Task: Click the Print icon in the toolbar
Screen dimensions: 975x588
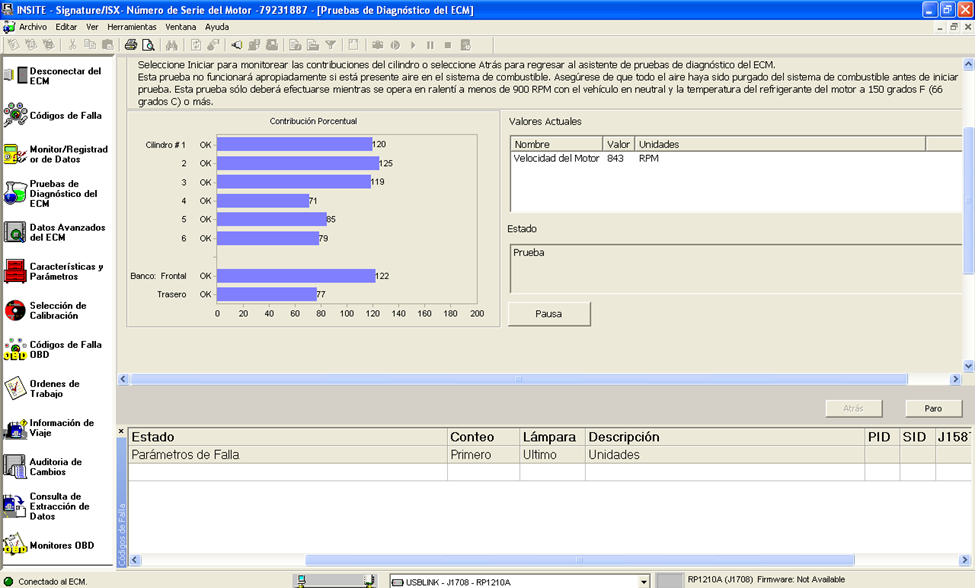Action: pyautogui.click(x=130, y=45)
